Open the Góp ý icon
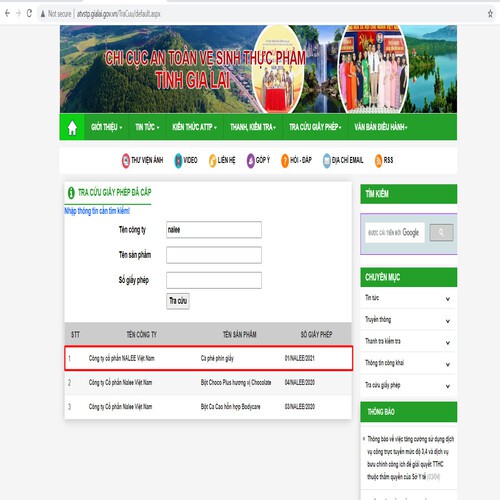 (251, 161)
